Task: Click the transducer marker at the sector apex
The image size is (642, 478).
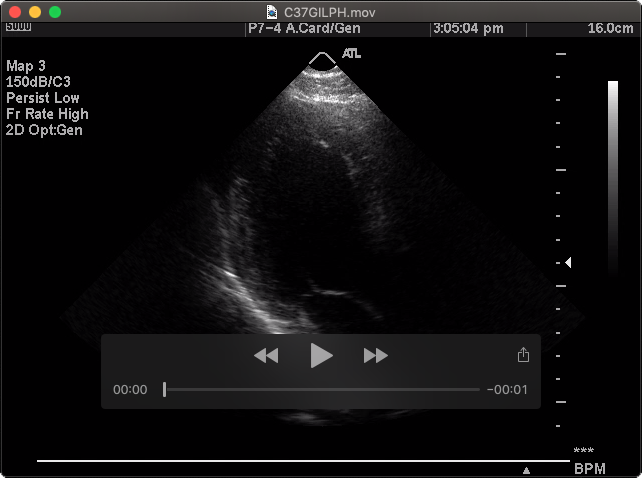Action: point(322,59)
